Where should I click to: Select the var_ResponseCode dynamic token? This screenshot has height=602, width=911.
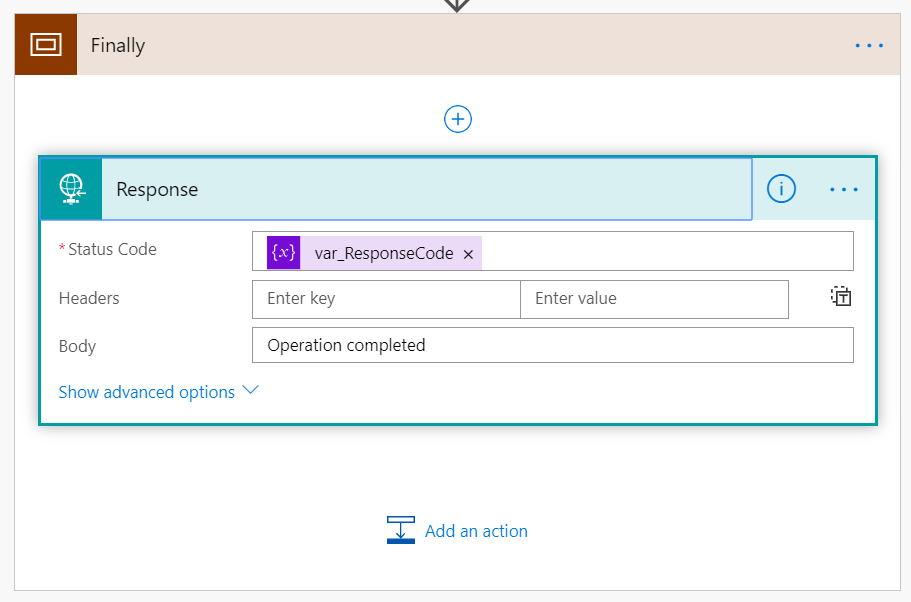384,253
